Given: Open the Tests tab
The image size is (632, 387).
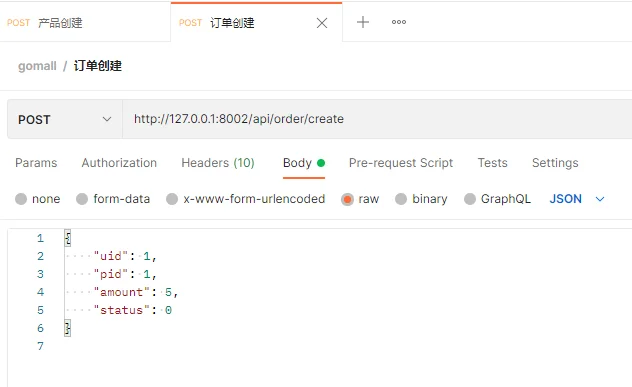Looking at the screenshot, I should tap(492, 163).
